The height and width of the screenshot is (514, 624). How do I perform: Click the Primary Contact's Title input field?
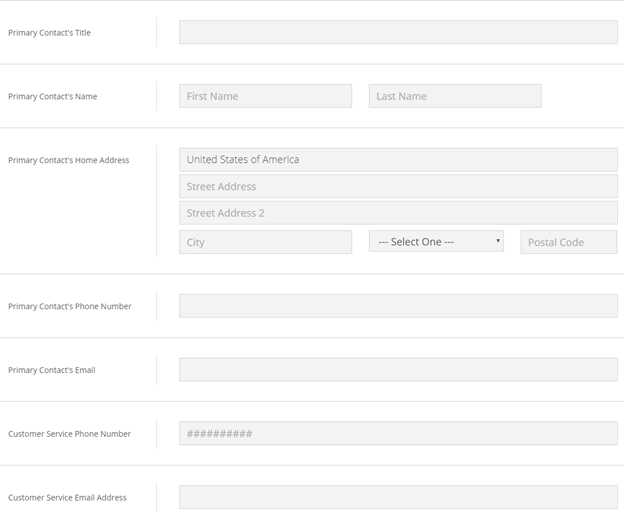[x=398, y=32]
